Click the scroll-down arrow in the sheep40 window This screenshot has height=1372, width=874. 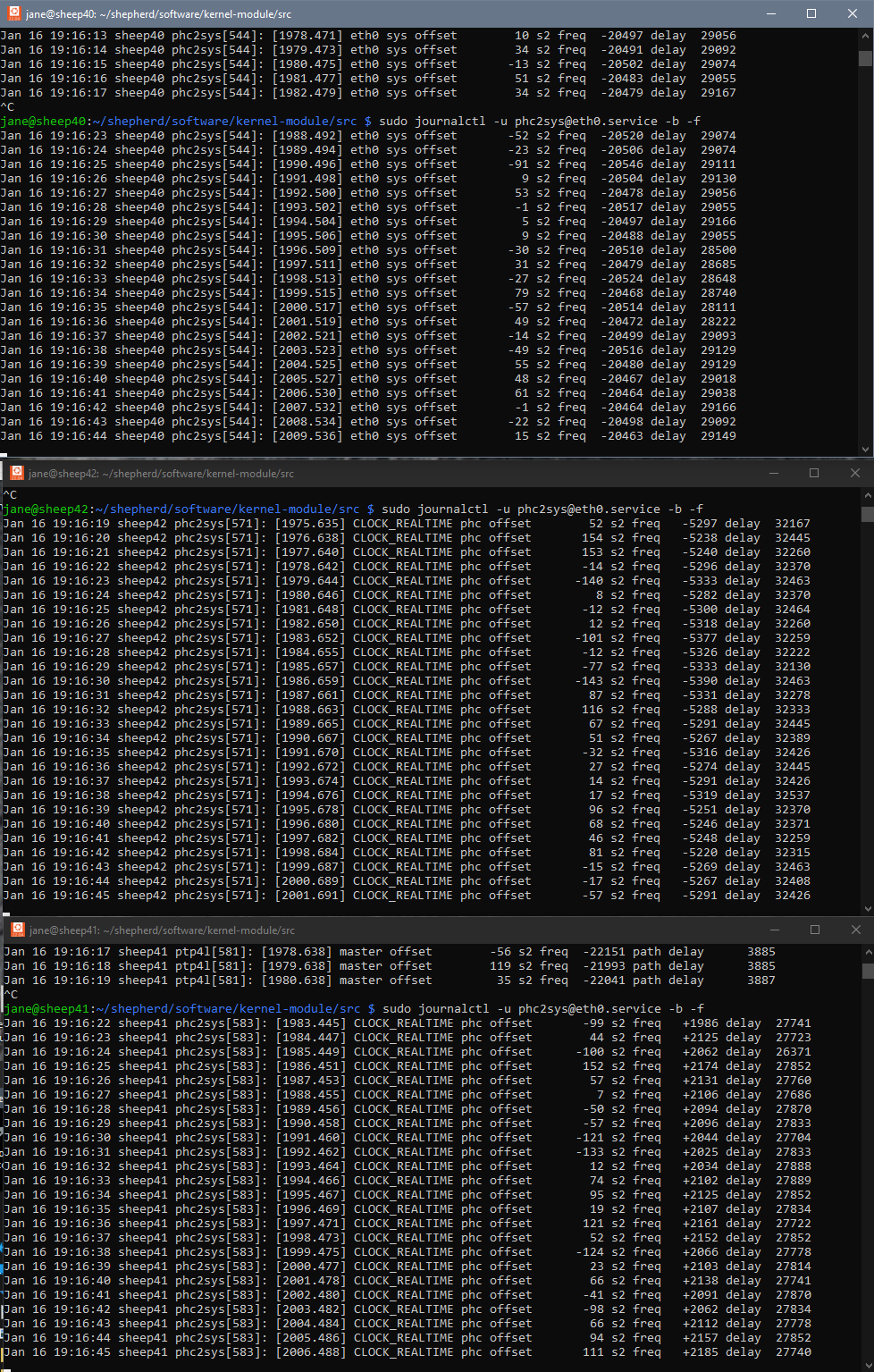[x=865, y=450]
